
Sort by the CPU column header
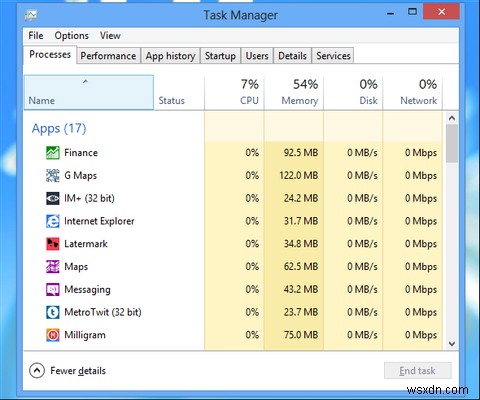tap(234, 93)
